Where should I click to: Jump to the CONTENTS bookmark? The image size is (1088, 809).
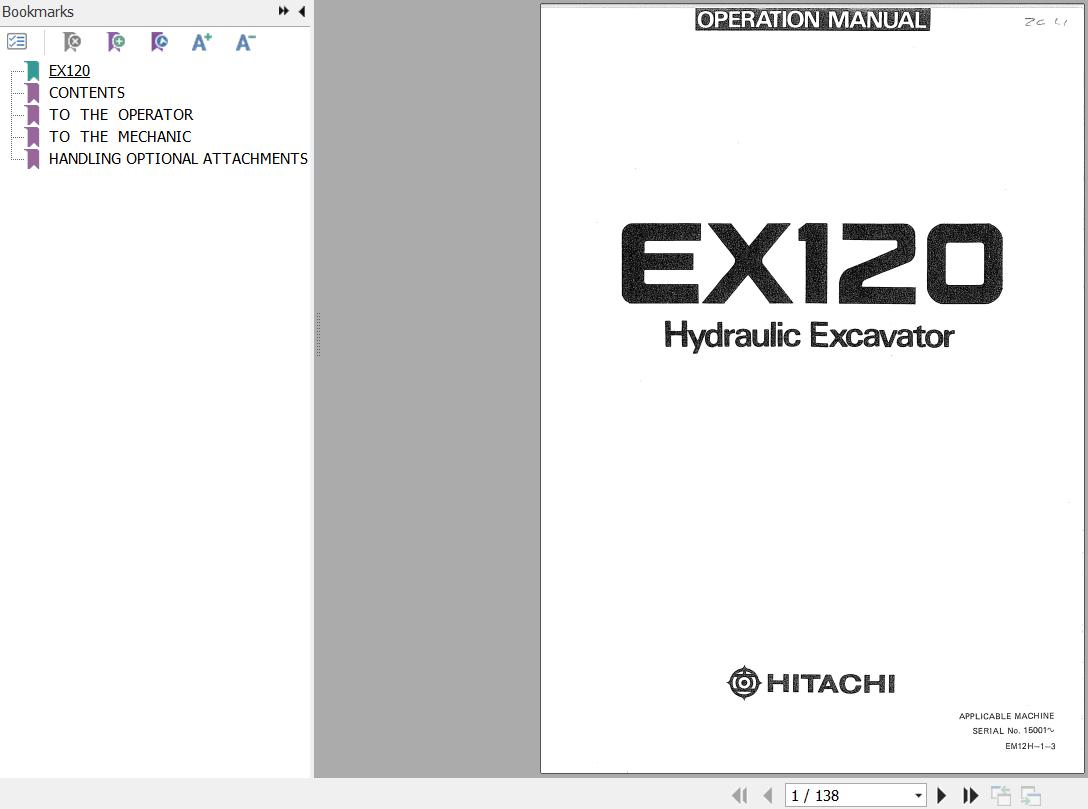point(87,93)
